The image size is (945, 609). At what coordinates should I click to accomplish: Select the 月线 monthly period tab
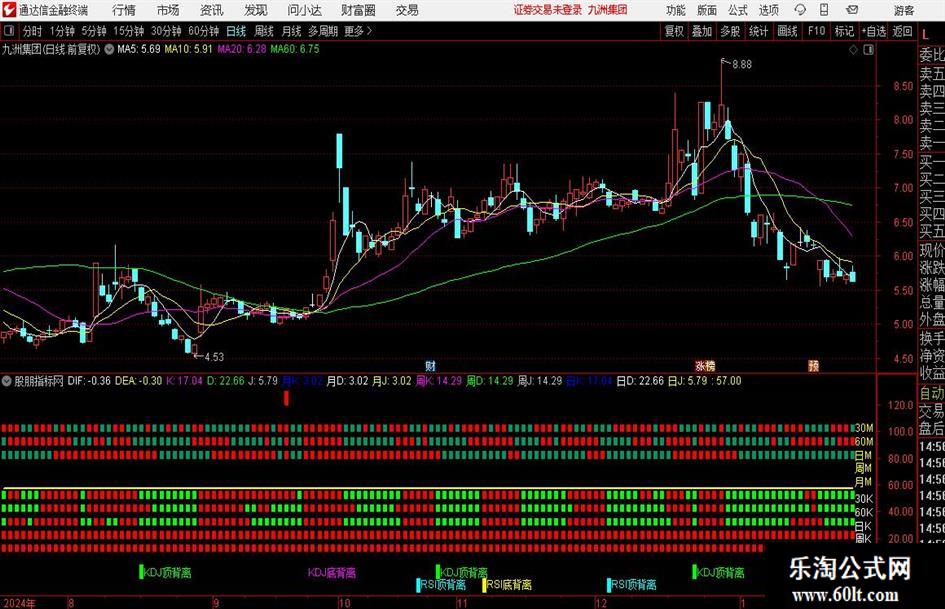point(291,31)
